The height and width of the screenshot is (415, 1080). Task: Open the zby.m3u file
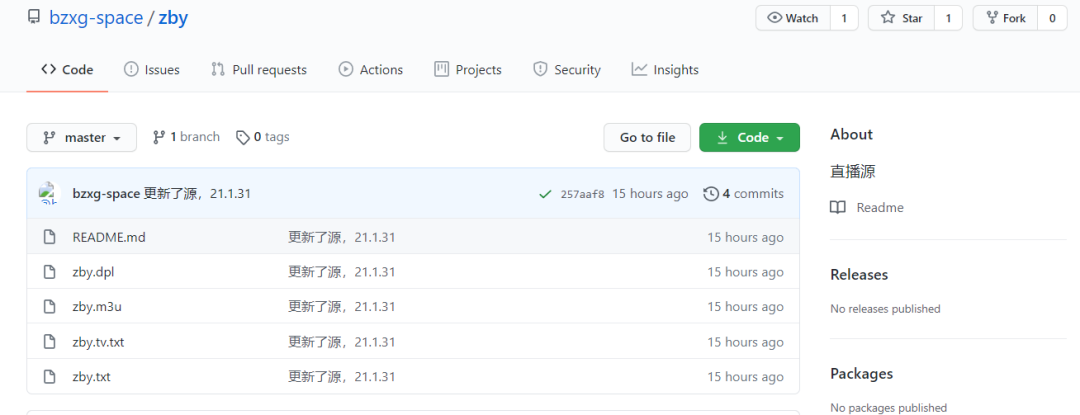(97, 307)
